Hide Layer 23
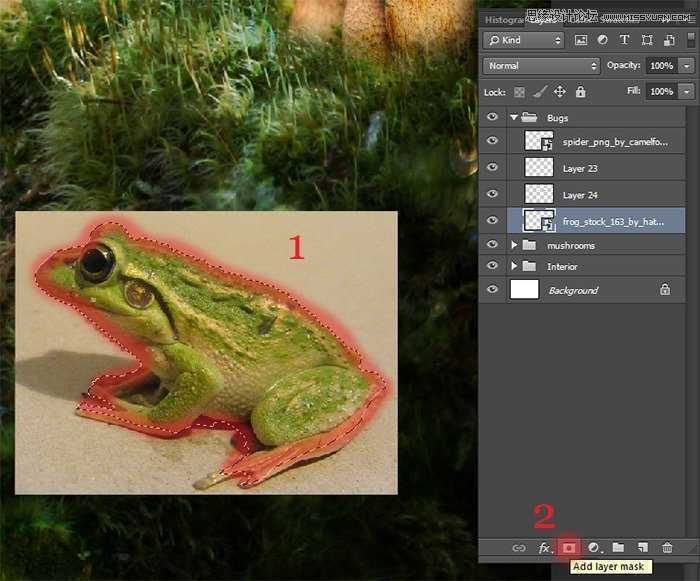700x581 pixels. (x=492, y=167)
